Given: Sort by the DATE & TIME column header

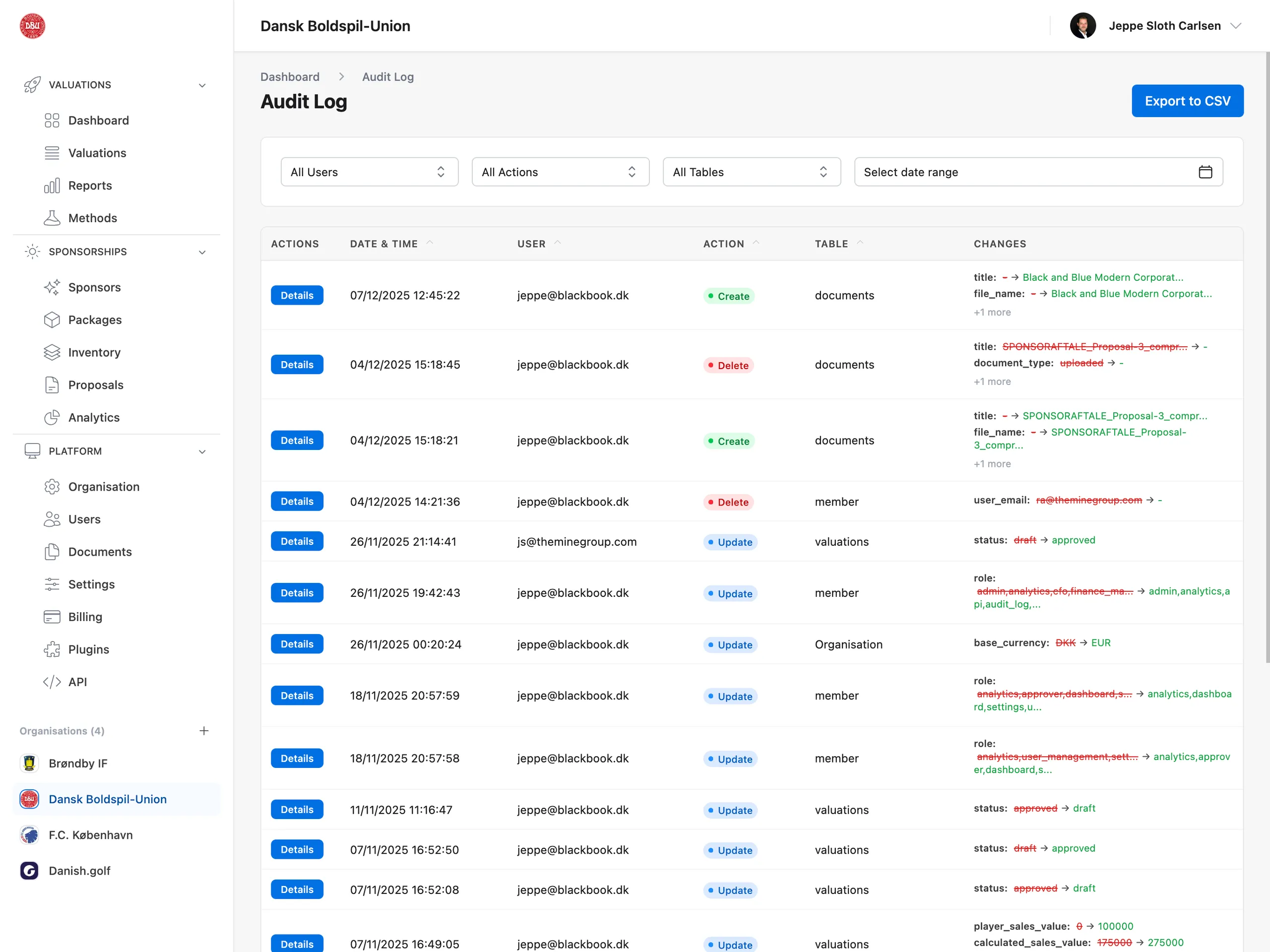Looking at the screenshot, I should pos(390,244).
